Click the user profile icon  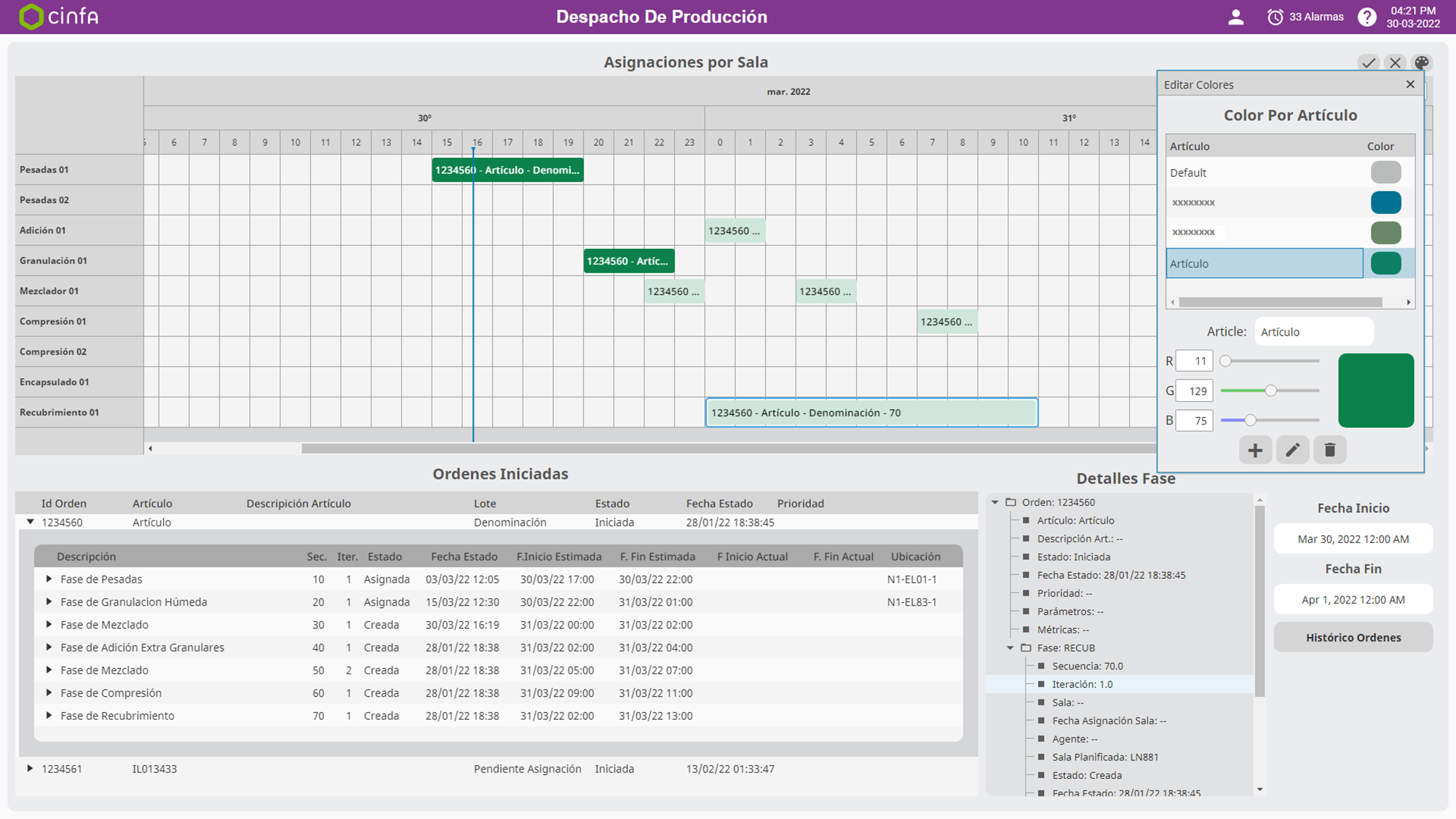1235,17
